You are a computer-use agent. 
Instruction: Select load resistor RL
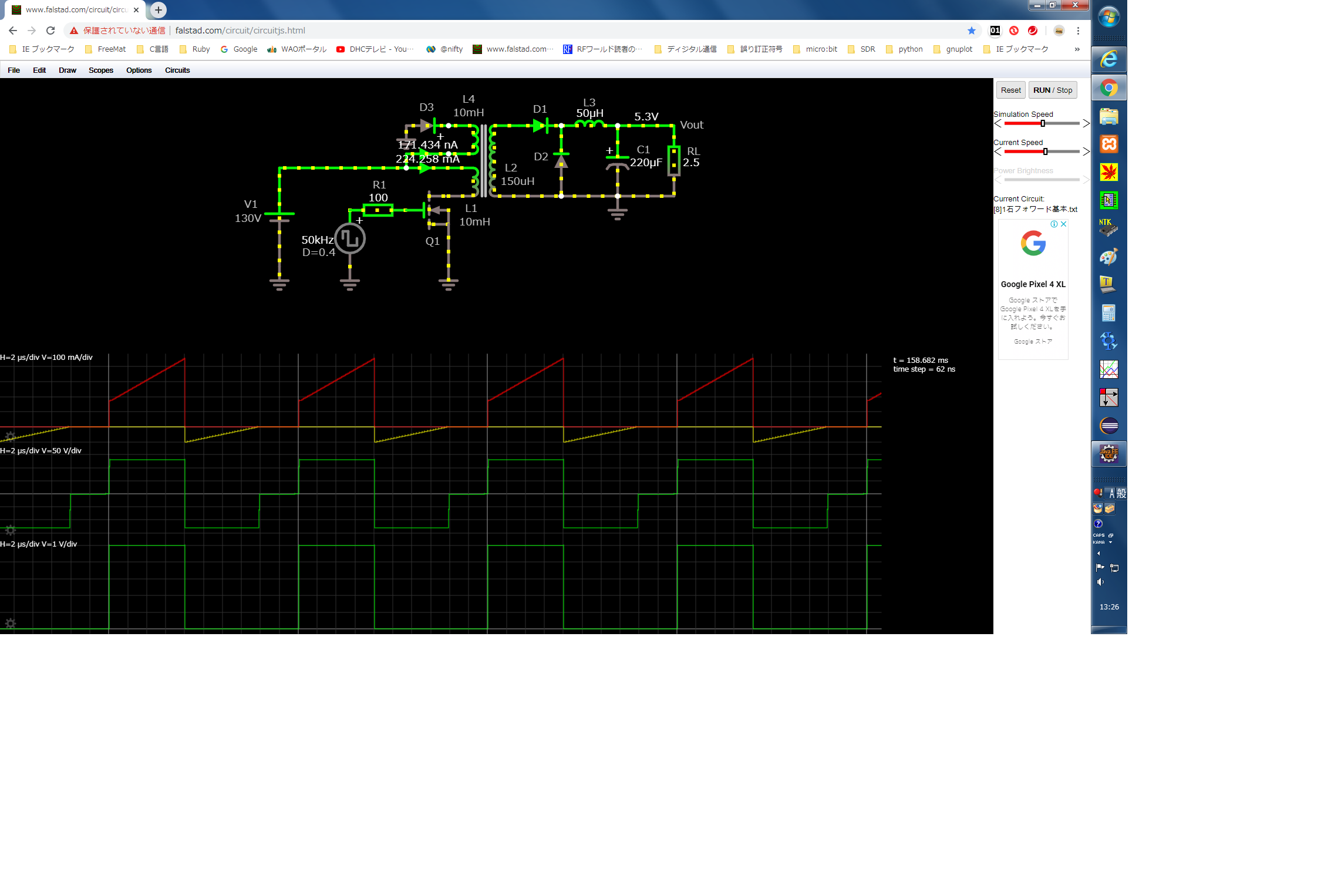(x=674, y=160)
